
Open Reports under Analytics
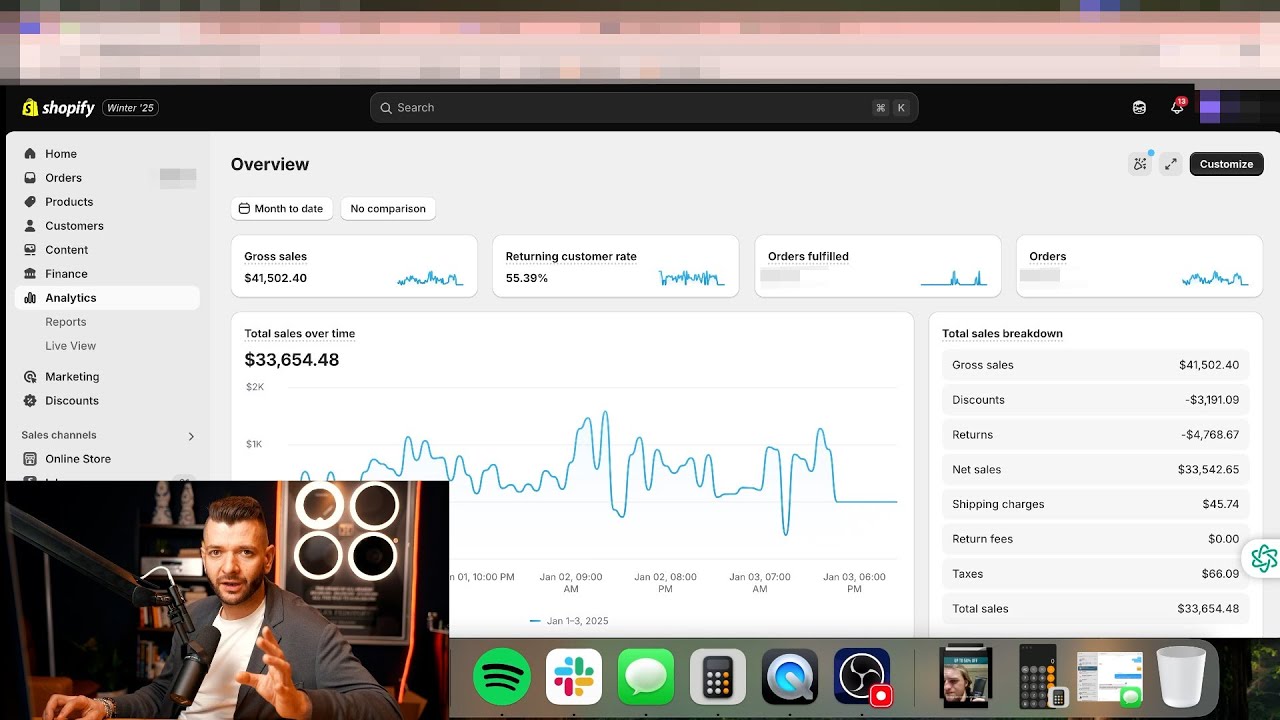click(x=66, y=322)
